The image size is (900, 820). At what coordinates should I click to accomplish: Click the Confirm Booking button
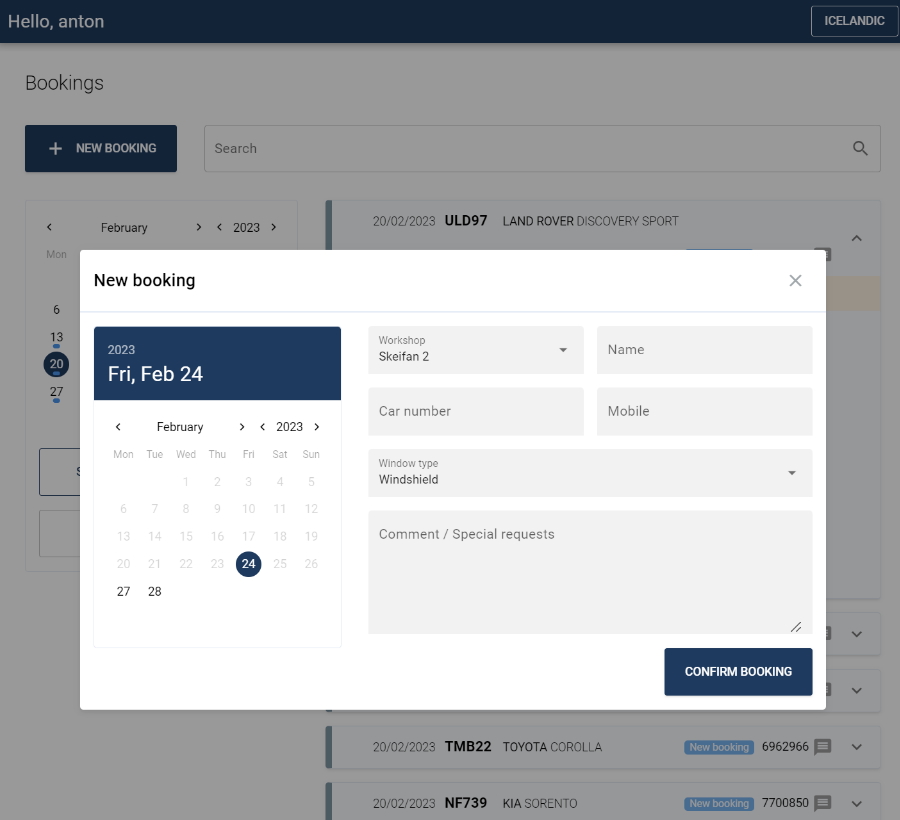738,672
